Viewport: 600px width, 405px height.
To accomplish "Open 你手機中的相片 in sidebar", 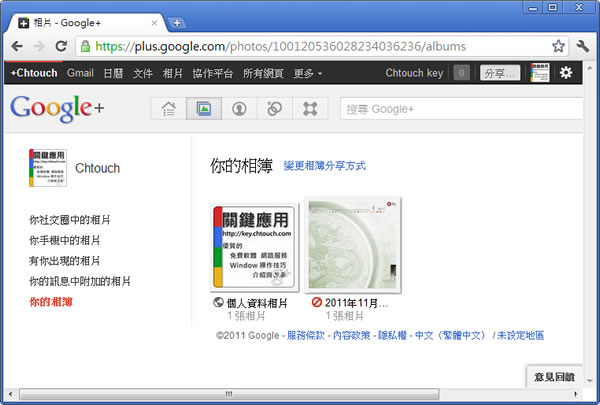I will pos(65,240).
